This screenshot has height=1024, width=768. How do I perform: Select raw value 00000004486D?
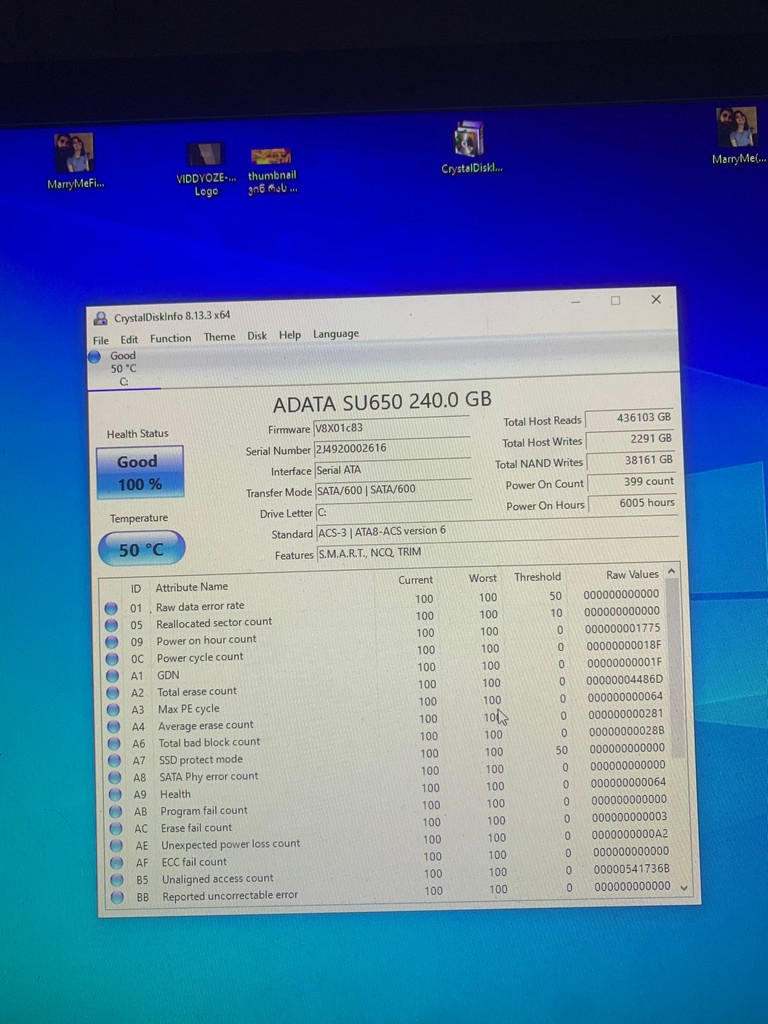pyautogui.click(x=624, y=680)
